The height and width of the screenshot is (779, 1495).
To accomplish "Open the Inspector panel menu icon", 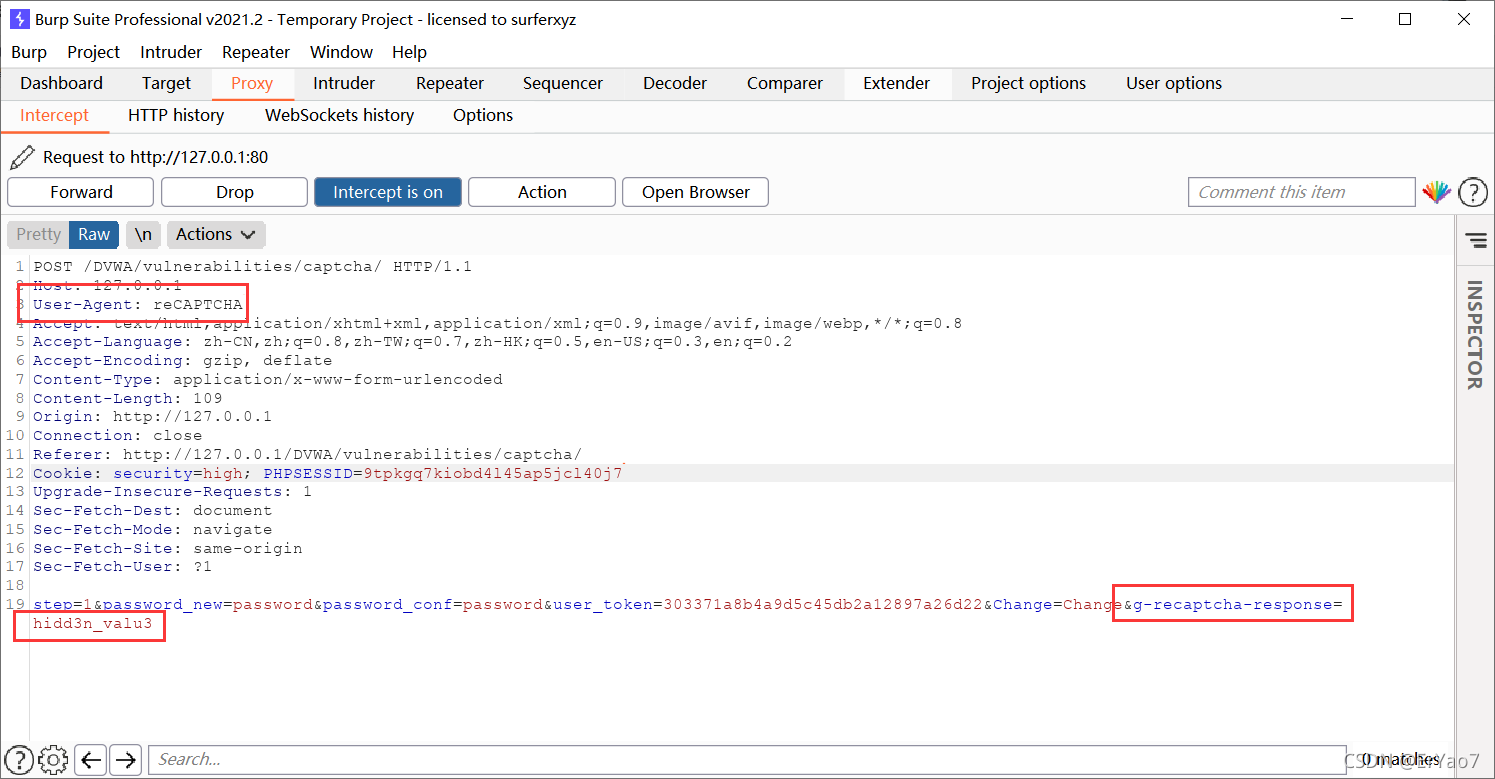I will pyautogui.click(x=1476, y=240).
